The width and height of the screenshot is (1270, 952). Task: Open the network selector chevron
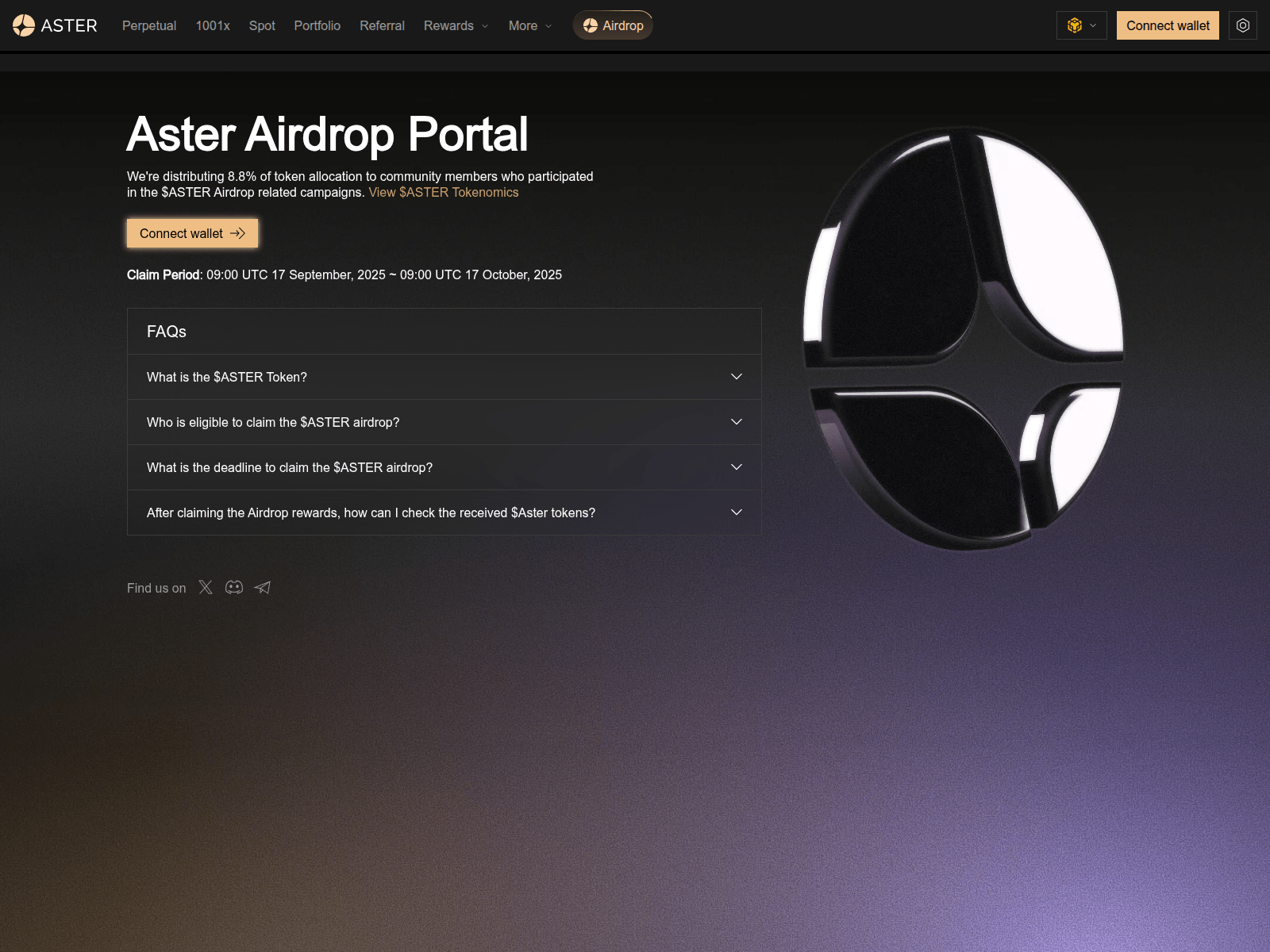click(1094, 25)
